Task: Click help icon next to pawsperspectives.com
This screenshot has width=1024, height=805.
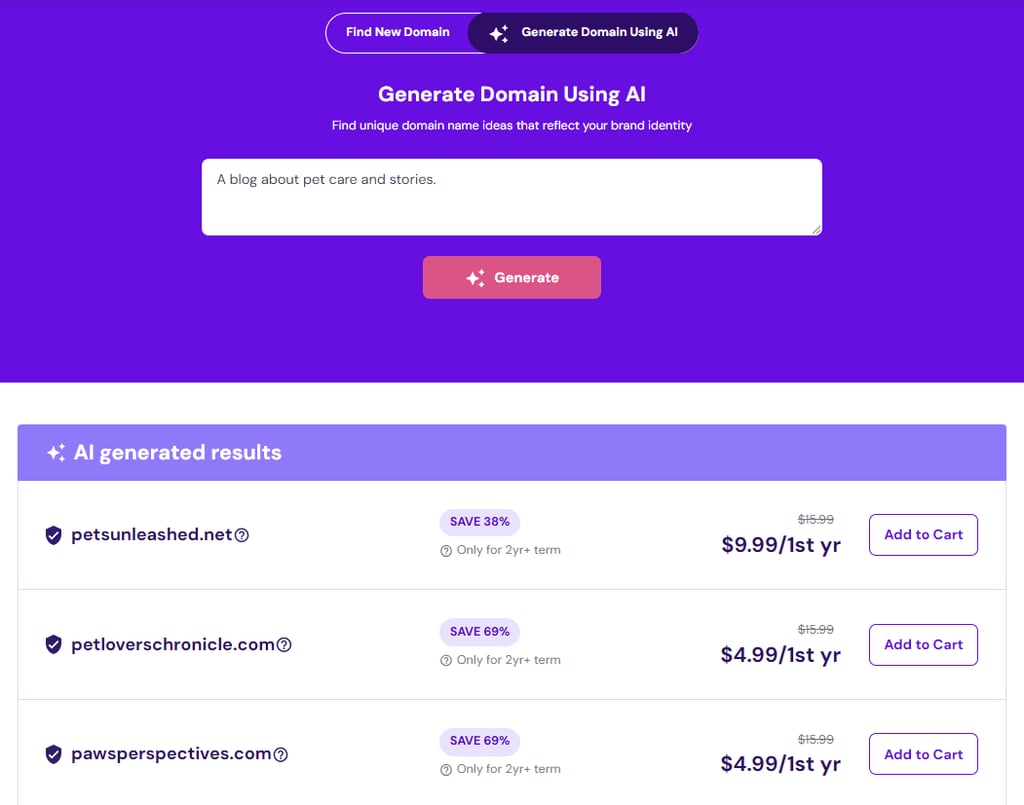Action: pos(280,755)
